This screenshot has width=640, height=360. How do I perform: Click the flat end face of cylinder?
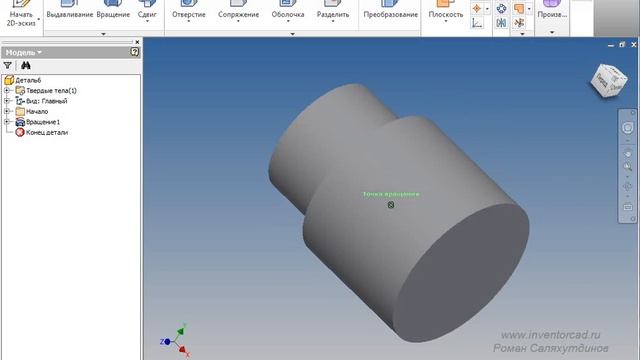tap(461, 273)
